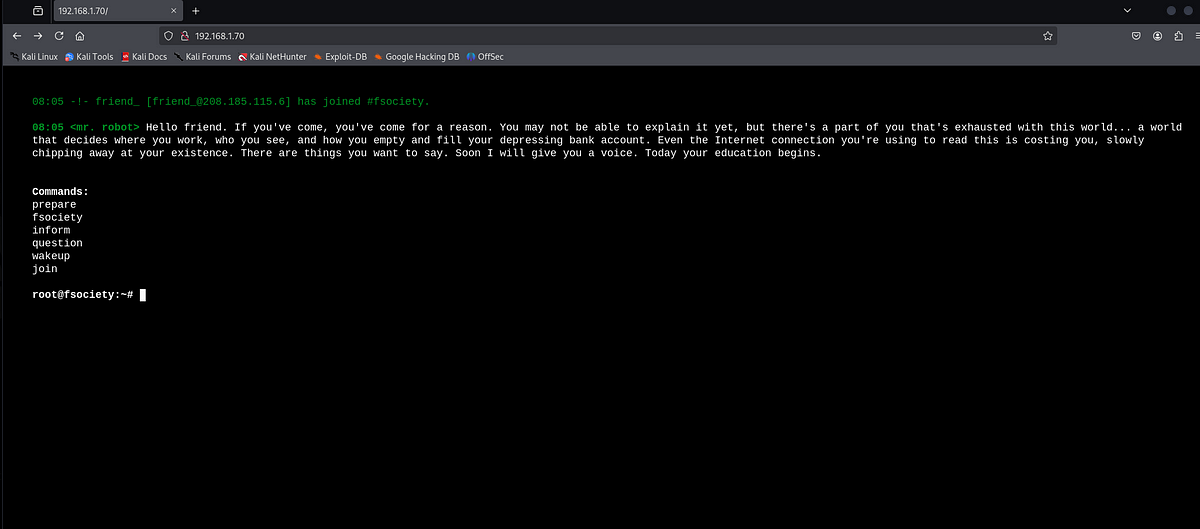
Task: Open the Kali Docs bookmark
Action: click(x=144, y=57)
